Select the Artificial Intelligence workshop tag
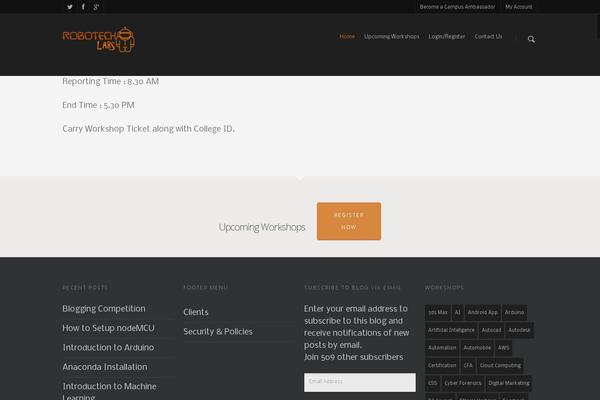Image resolution: width=600 pixels, height=400 pixels. coord(451,330)
